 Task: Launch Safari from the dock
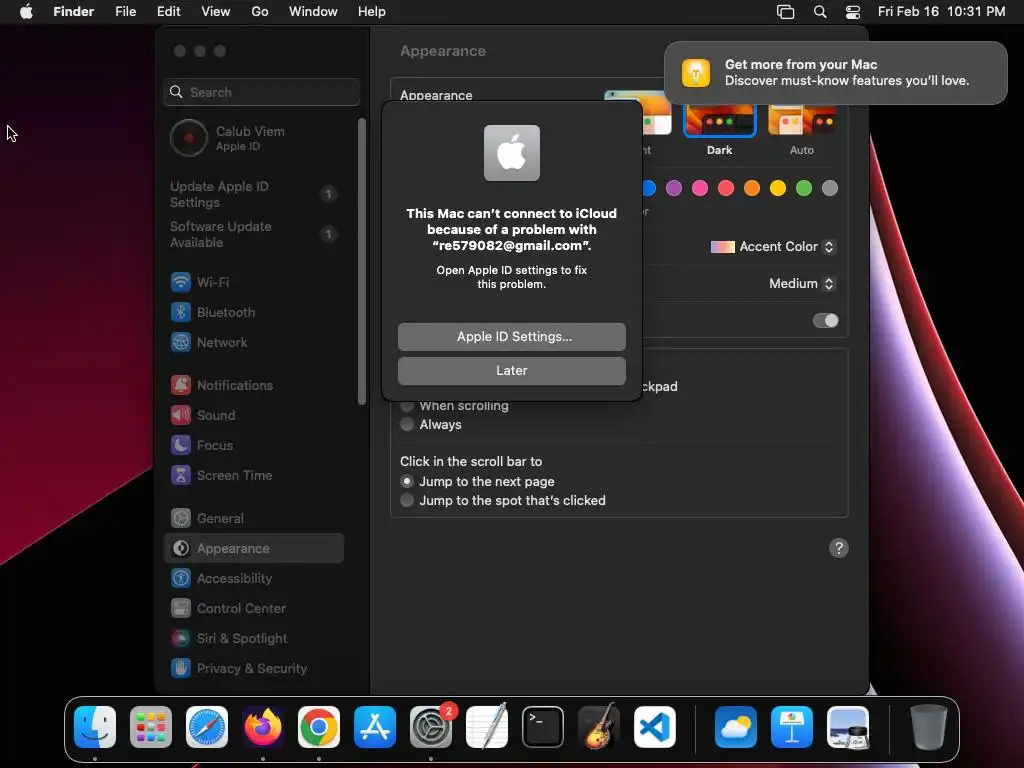click(207, 727)
